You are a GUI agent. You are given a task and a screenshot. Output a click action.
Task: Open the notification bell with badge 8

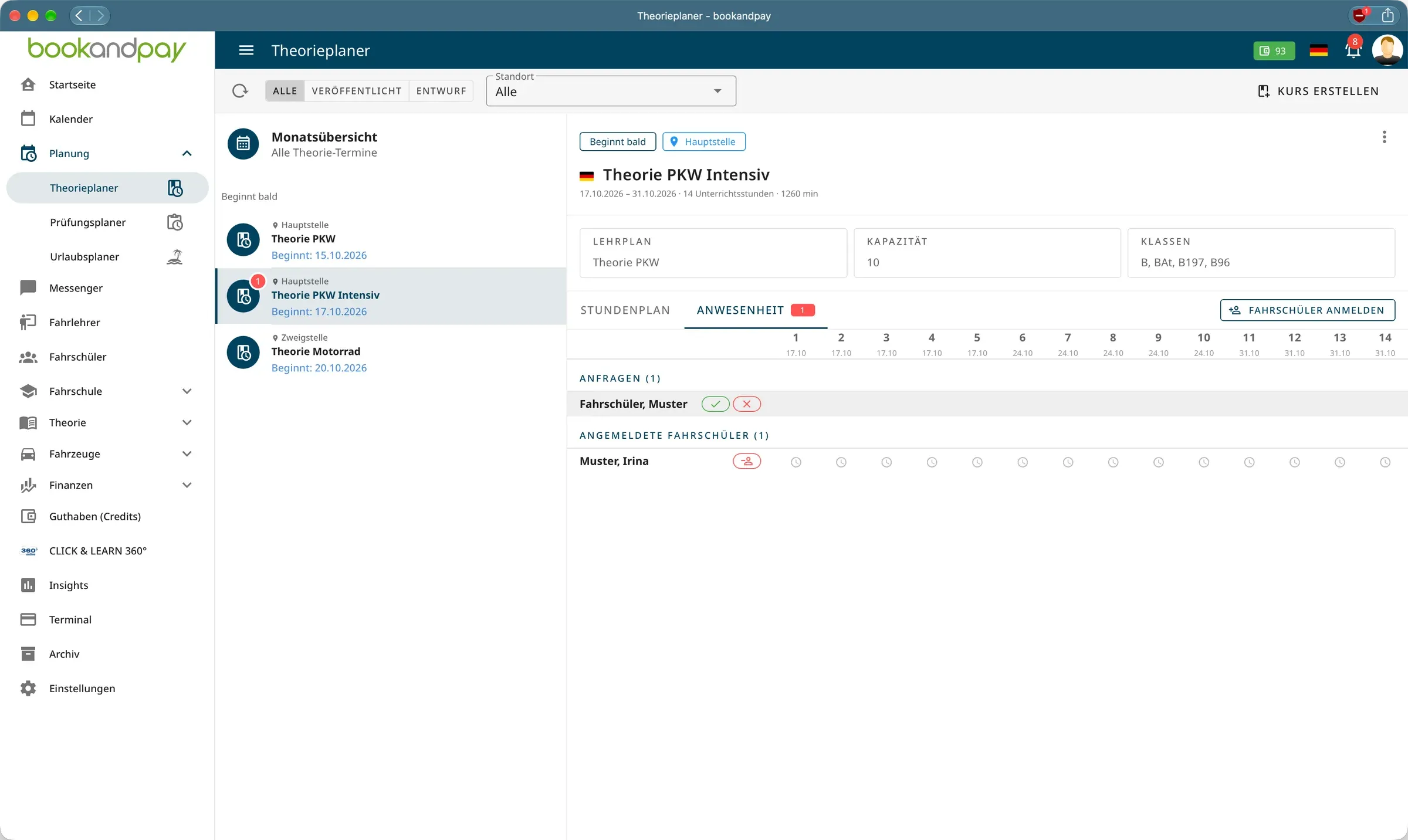coord(1353,50)
